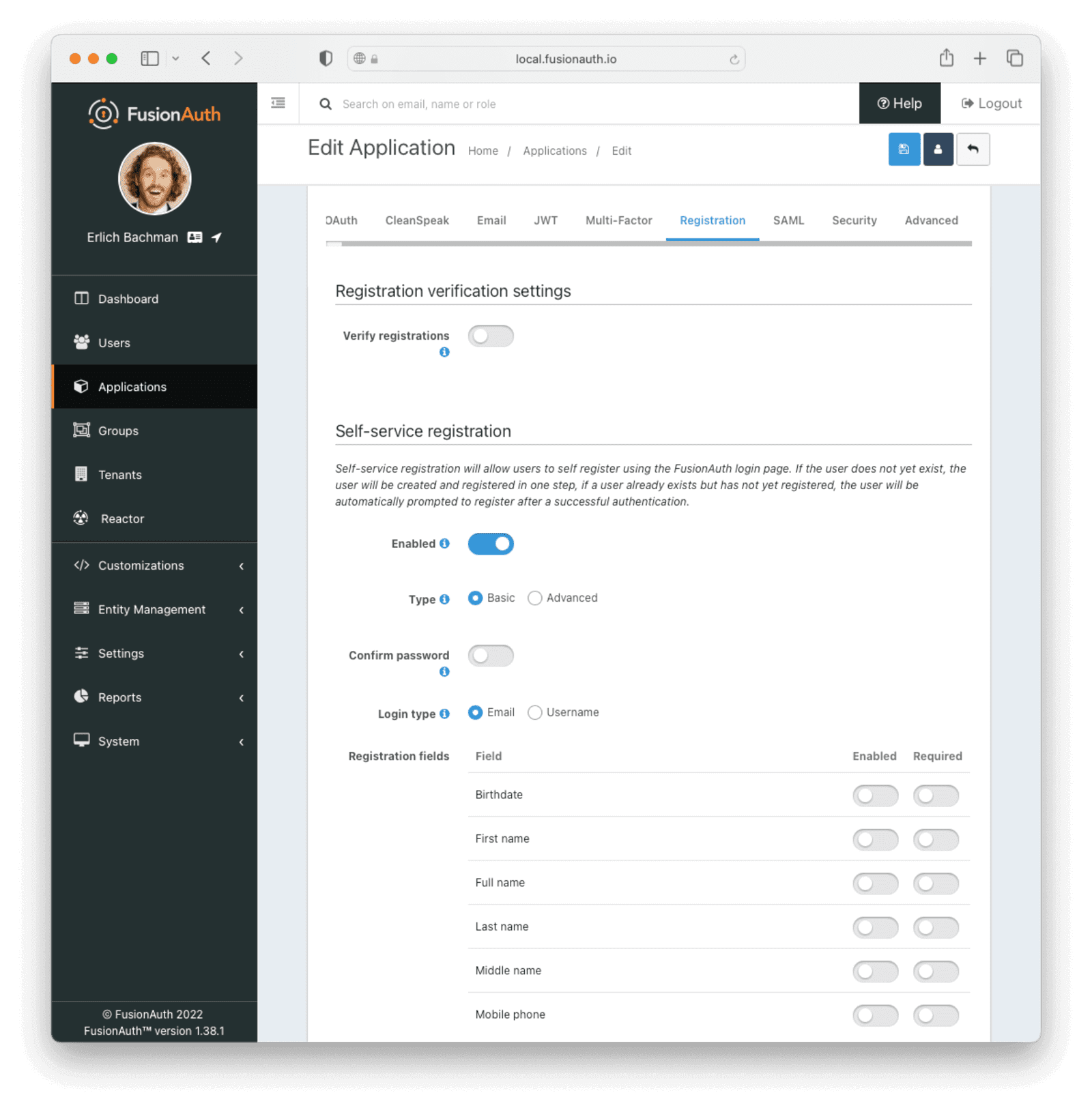The image size is (1092, 1110).
Task: Expand the System sidebar menu
Action: 154,742
